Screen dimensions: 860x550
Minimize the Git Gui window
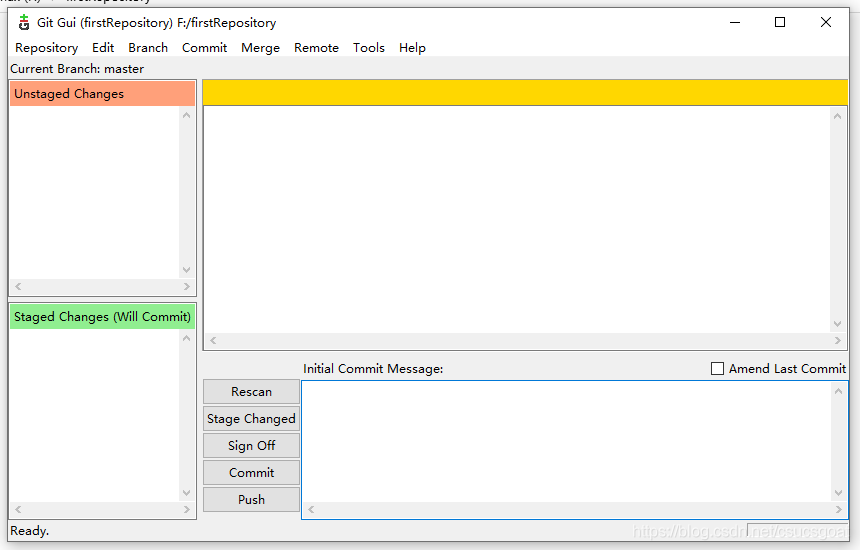coord(735,22)
